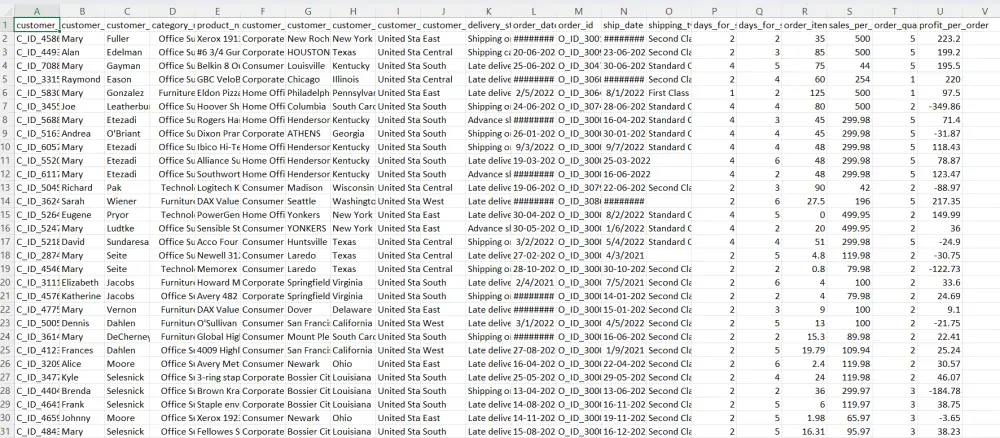1000x438 pixels.
Task: Select the cell containing Ludtke
Action: pos(128,228)
